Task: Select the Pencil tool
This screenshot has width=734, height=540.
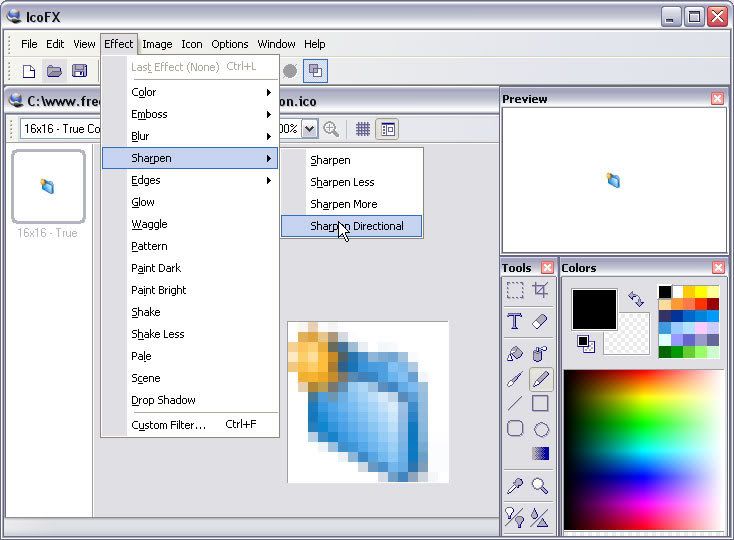Action: tap(541, 379)
